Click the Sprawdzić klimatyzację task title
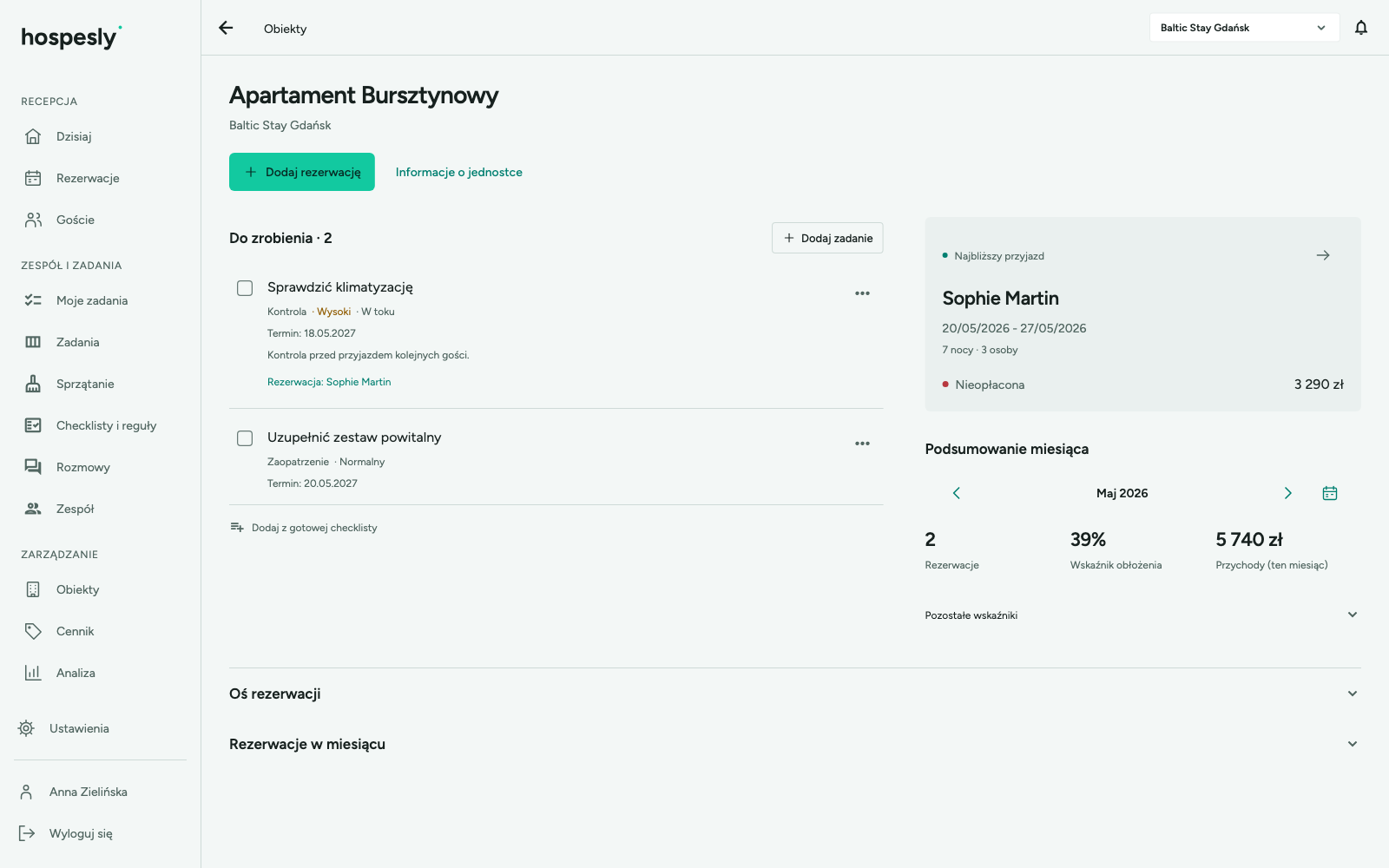This screenshot has height=868, width=1389. [340, 287]
